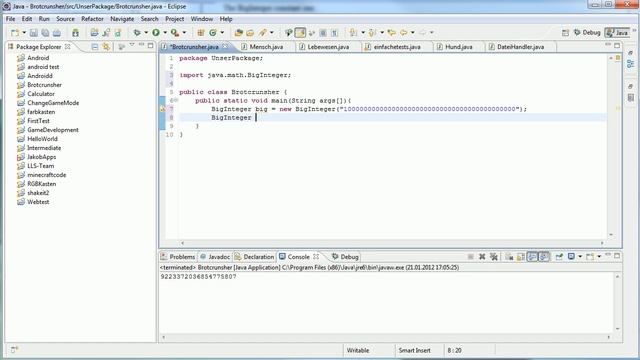Open the New wizard dropdown arrow

pos(24,33)
